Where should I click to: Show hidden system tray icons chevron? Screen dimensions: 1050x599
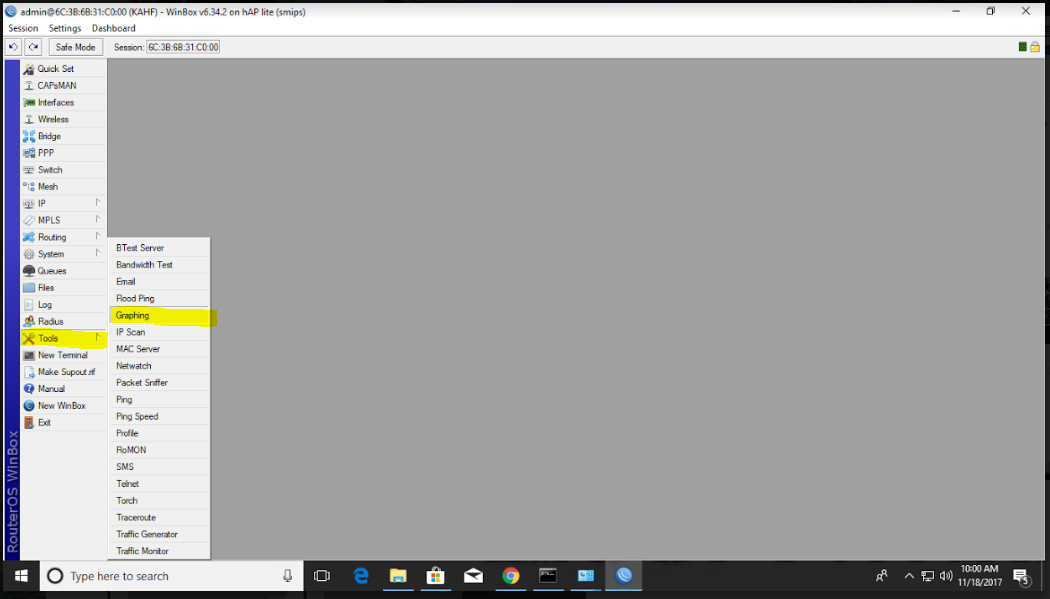909,576
